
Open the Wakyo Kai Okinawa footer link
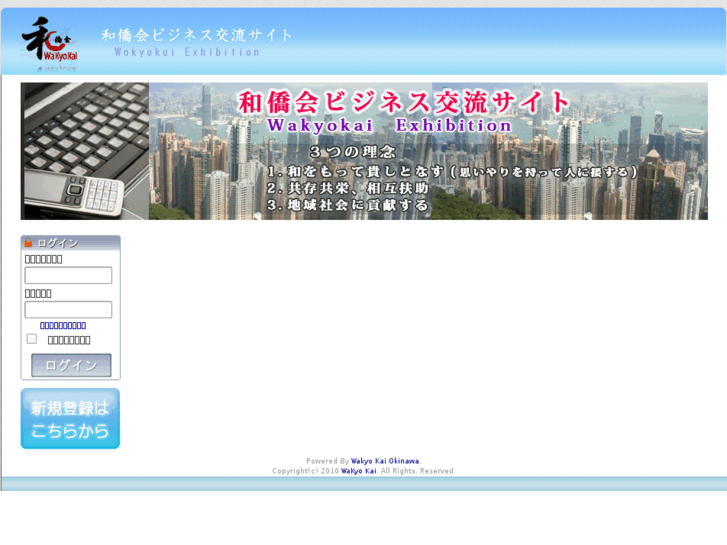[x=385, y=461]
